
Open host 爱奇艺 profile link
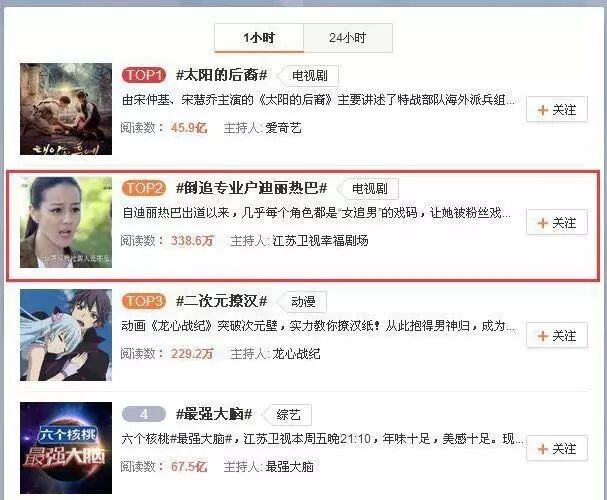pos(283,128)
